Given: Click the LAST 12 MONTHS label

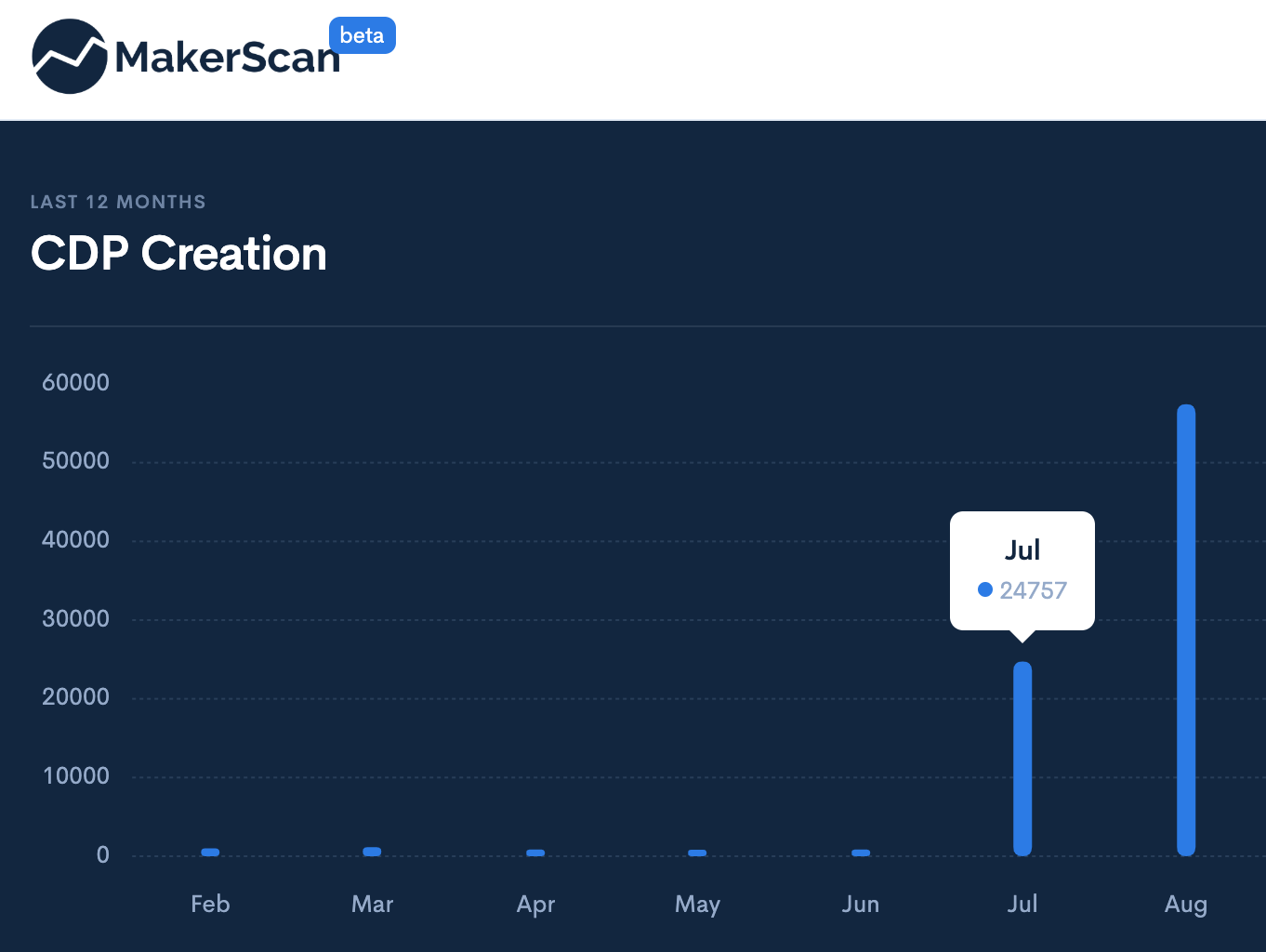Looking at the screenshot, I should 118,202.
